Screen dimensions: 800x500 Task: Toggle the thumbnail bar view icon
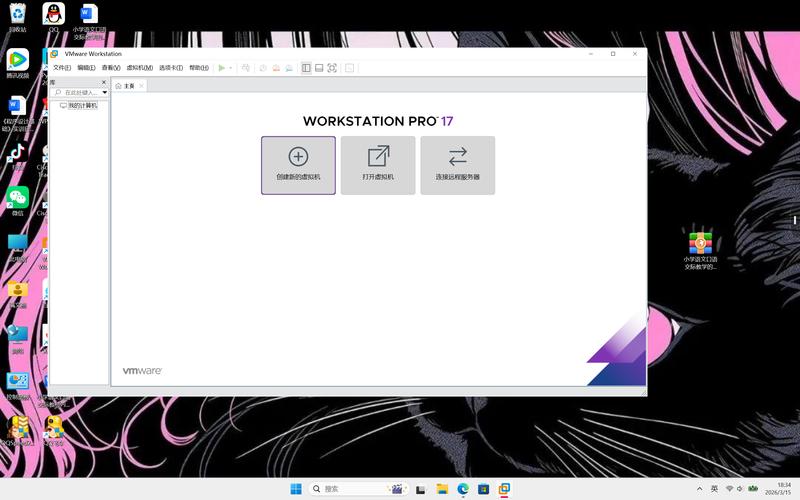319,68
